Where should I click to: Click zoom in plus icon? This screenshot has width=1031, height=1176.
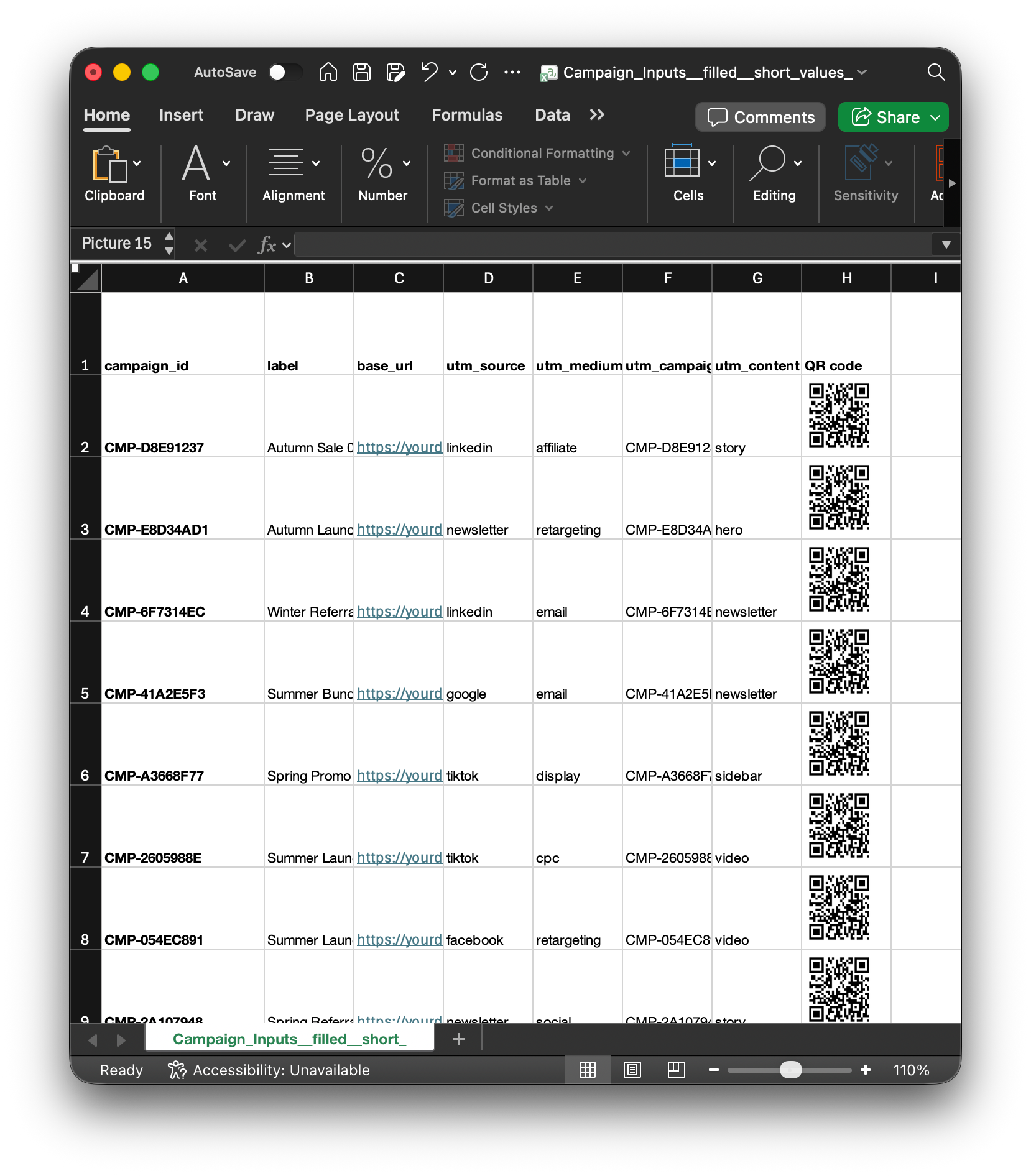pyautogui.click(x=866, y=1070)
